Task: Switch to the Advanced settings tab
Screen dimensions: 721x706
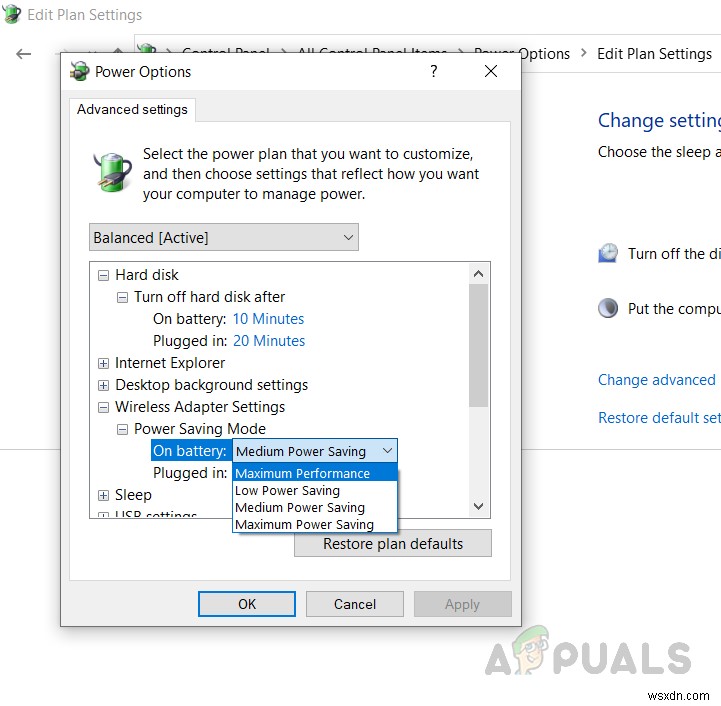Action: (x=132, y=109)
